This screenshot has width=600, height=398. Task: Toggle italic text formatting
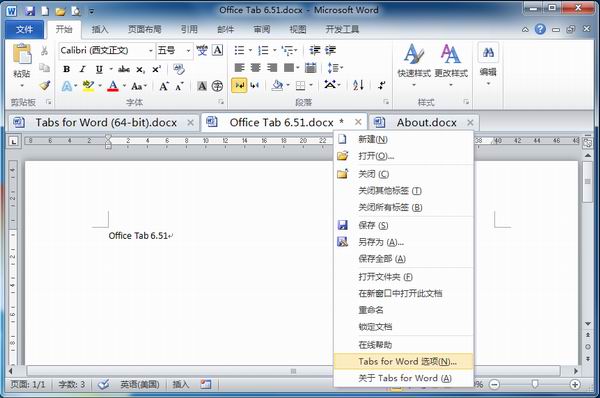82,69
